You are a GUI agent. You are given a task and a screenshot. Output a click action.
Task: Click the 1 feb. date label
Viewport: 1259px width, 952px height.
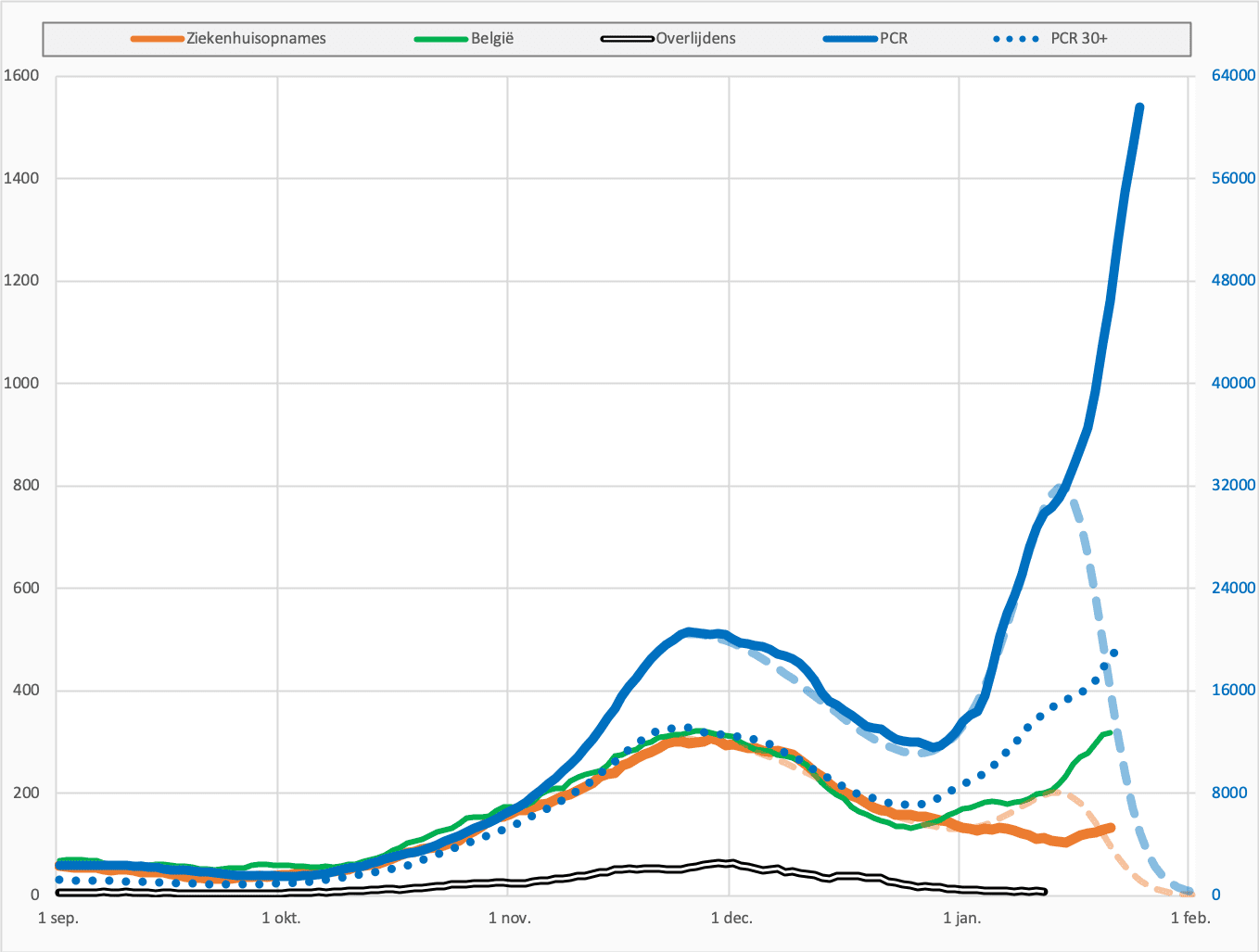[x=1190, y=919]
